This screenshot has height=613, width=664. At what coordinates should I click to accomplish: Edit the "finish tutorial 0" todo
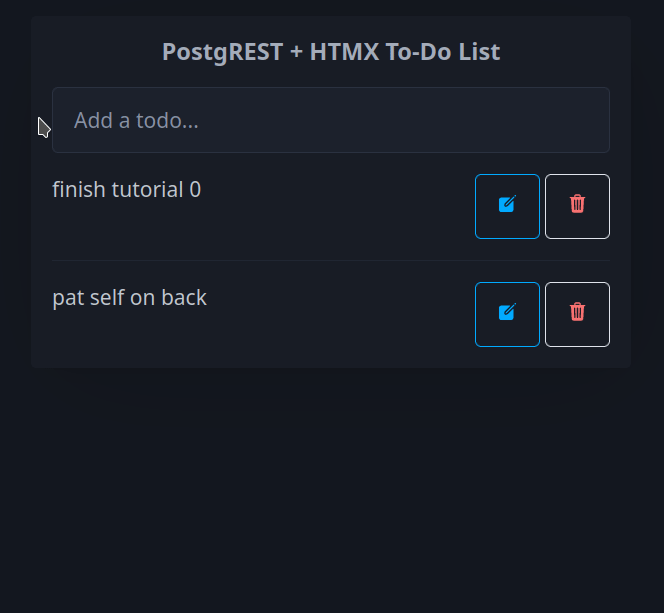[507, 206]
